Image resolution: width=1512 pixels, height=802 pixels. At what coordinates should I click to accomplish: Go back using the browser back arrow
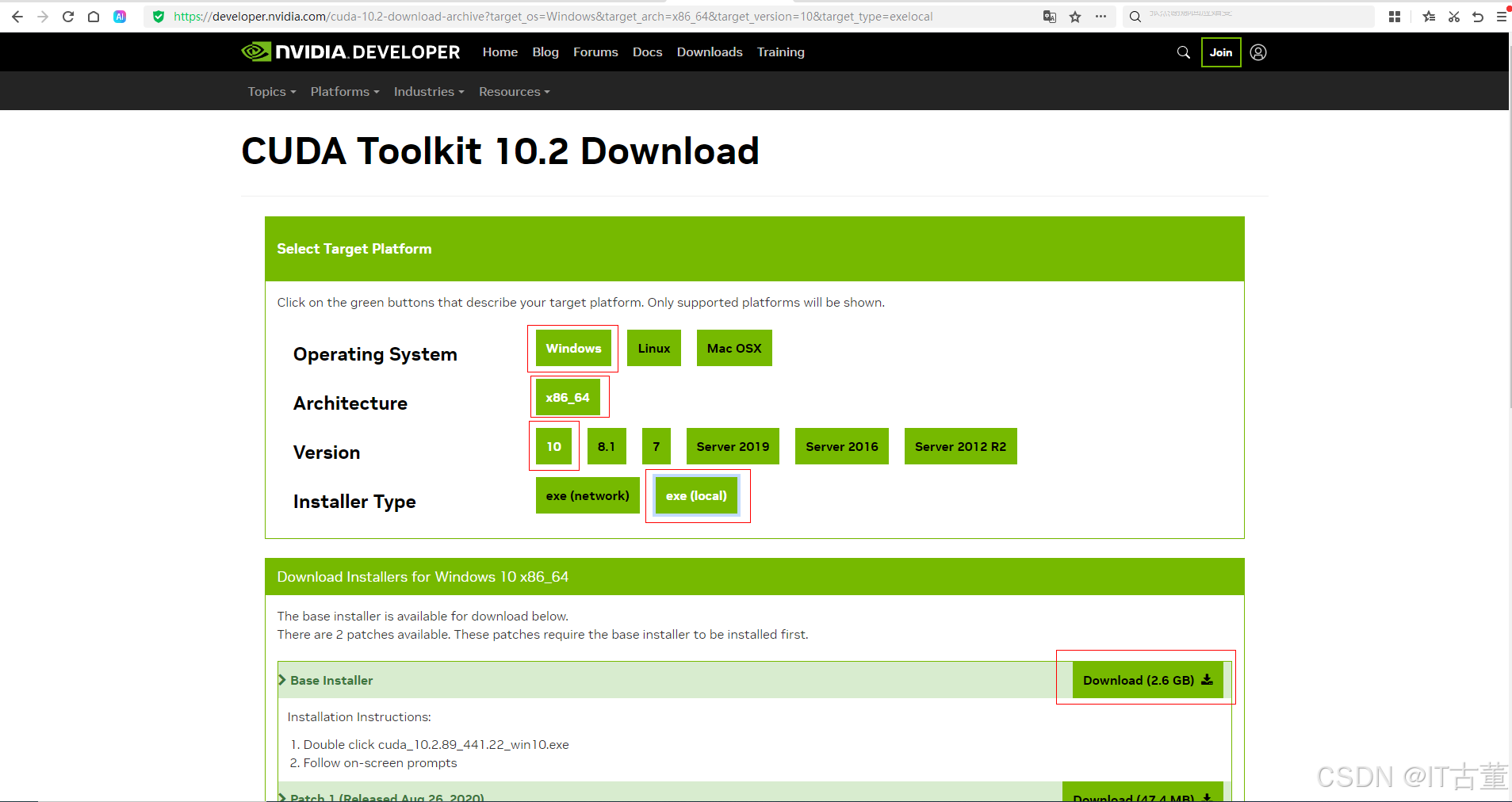point(17,17)
